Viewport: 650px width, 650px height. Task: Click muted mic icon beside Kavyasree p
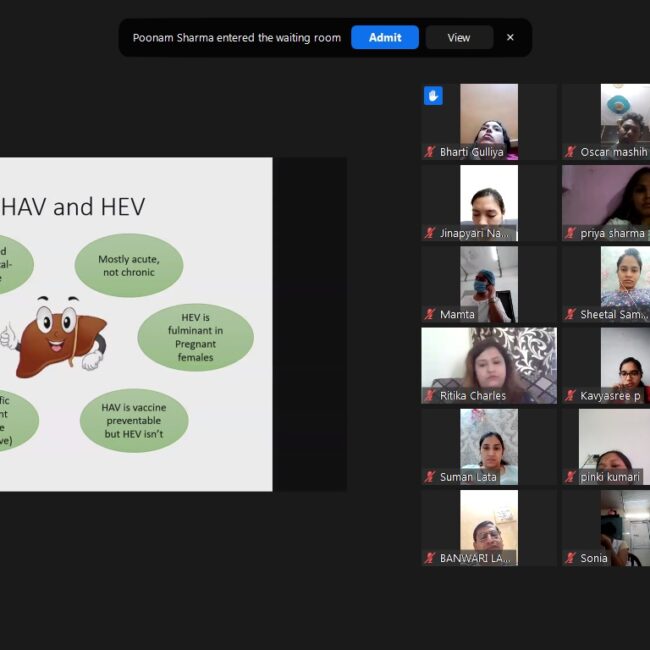[570, 396]
